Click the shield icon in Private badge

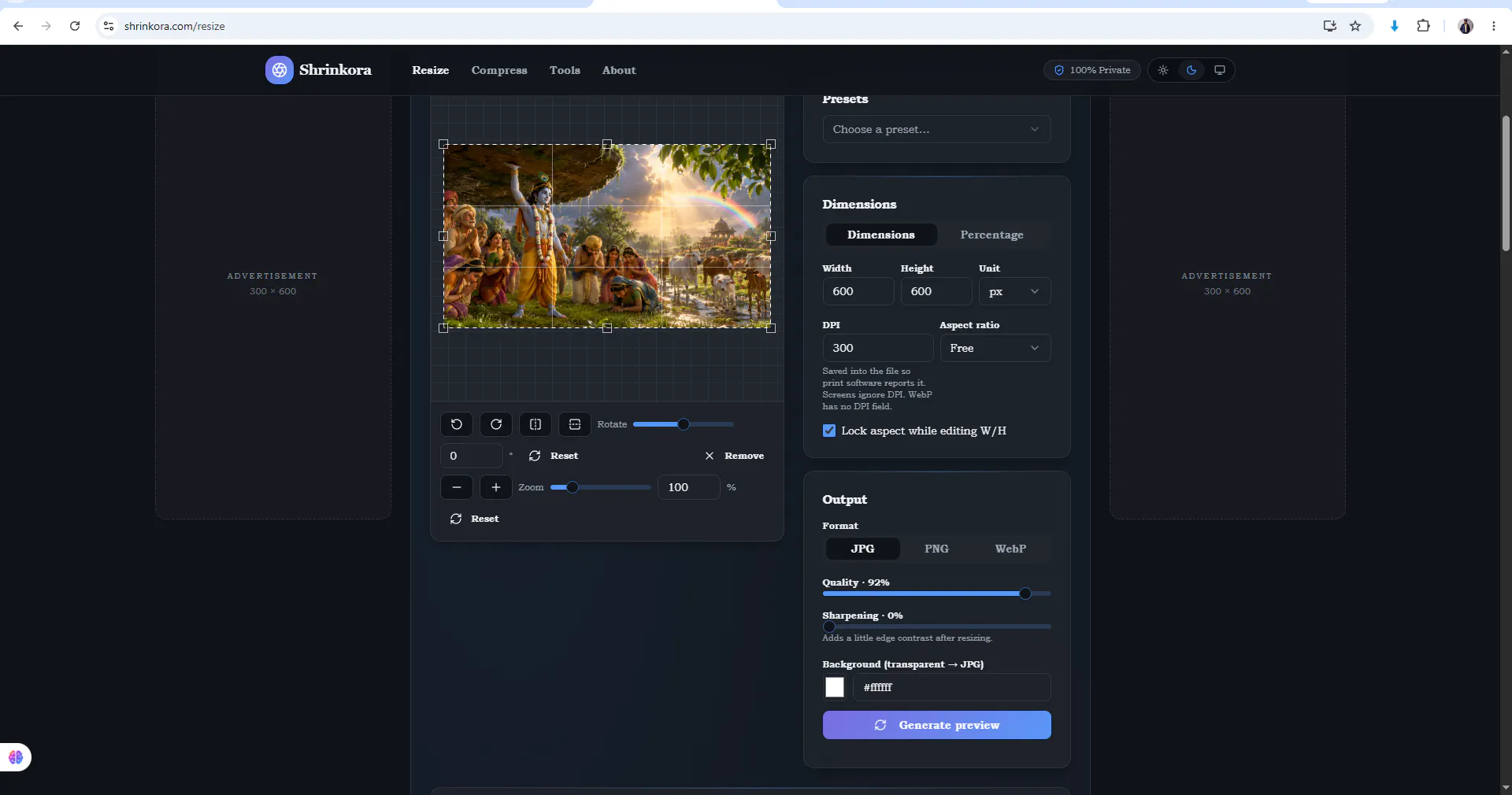coord(1059,70)
